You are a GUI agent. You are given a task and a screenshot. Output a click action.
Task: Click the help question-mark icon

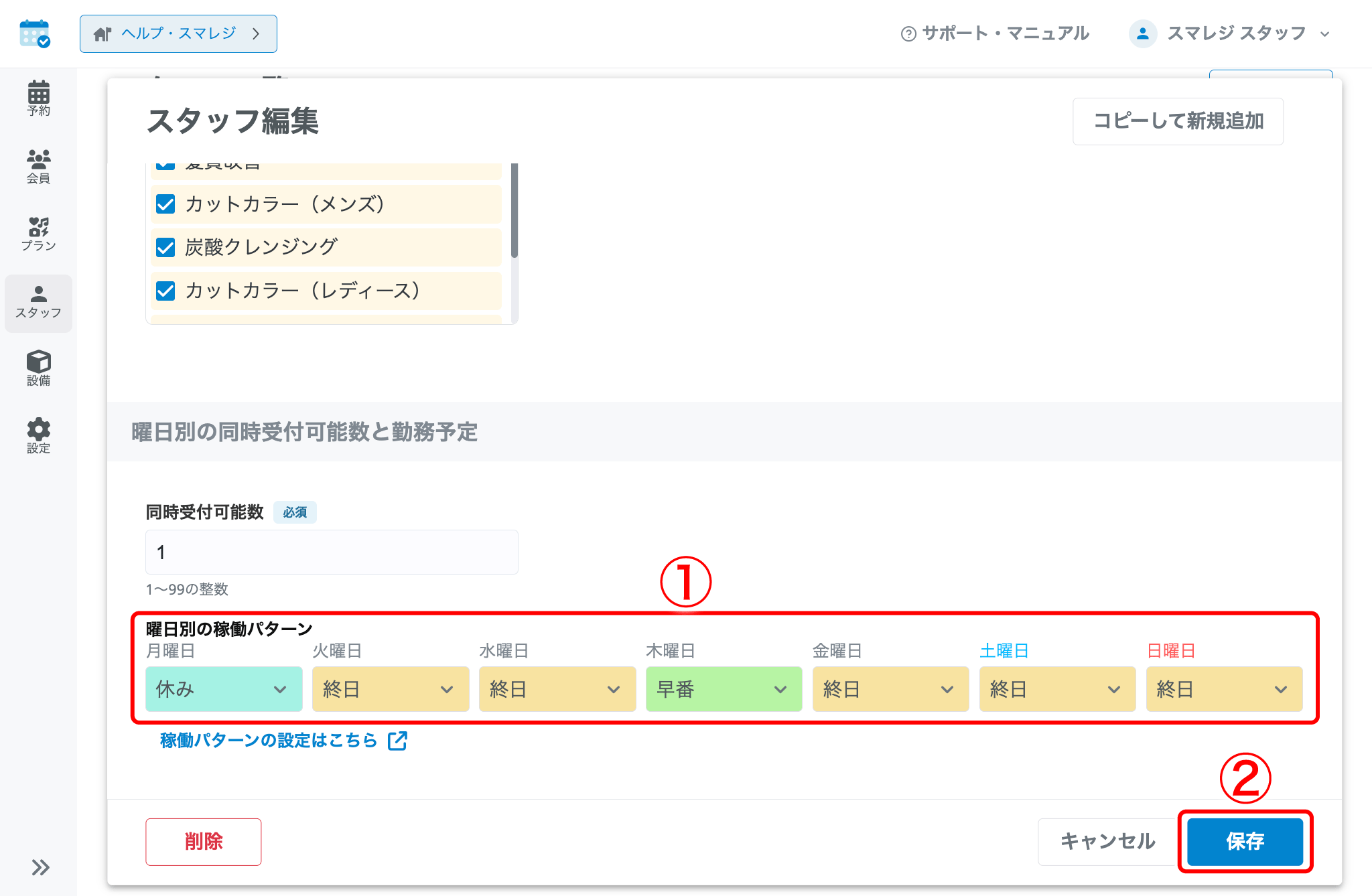pyautogui.click(x=908, y=34)
